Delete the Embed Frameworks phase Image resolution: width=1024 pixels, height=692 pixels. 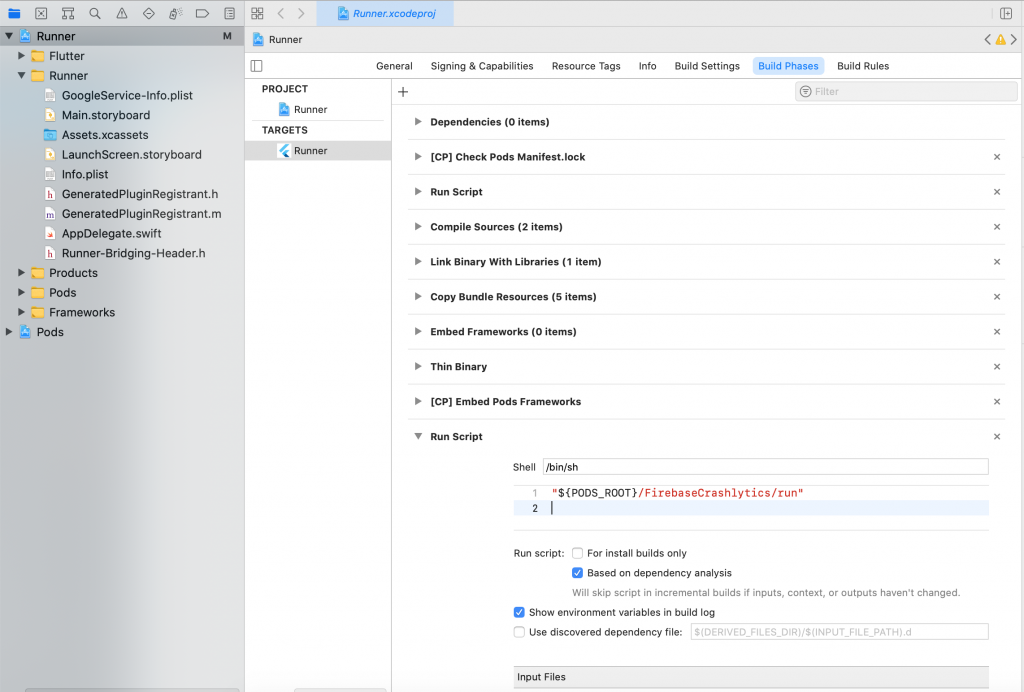997,332
